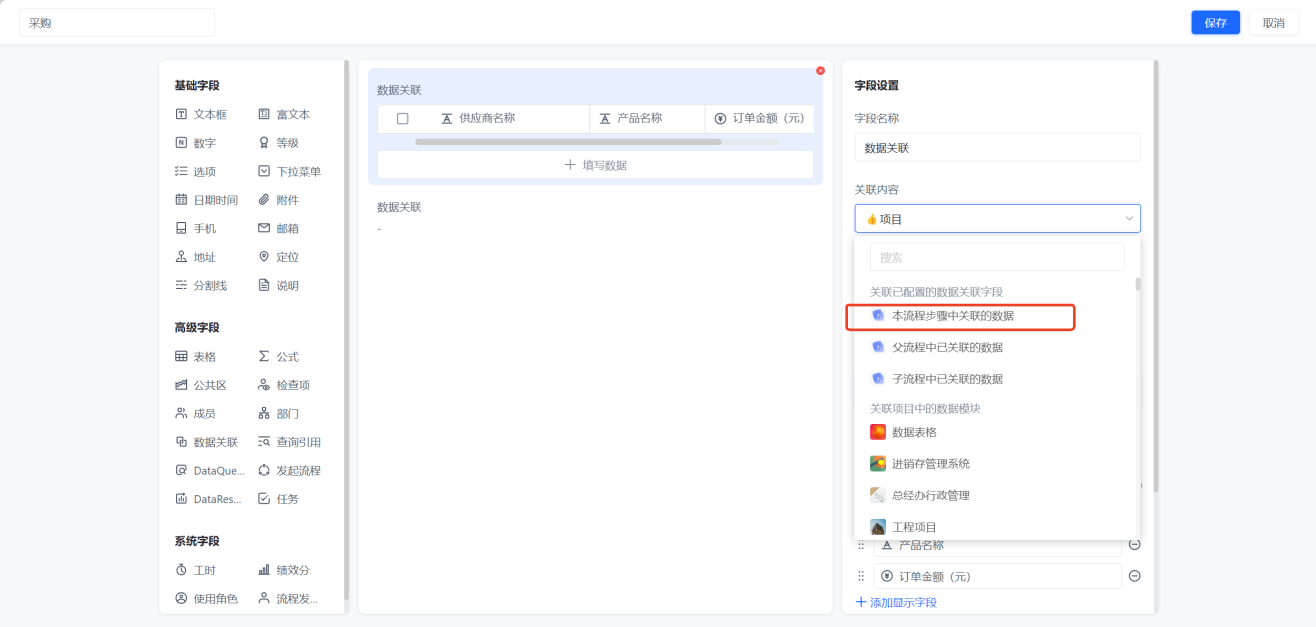Add a 发起流程 start process field

290,471
